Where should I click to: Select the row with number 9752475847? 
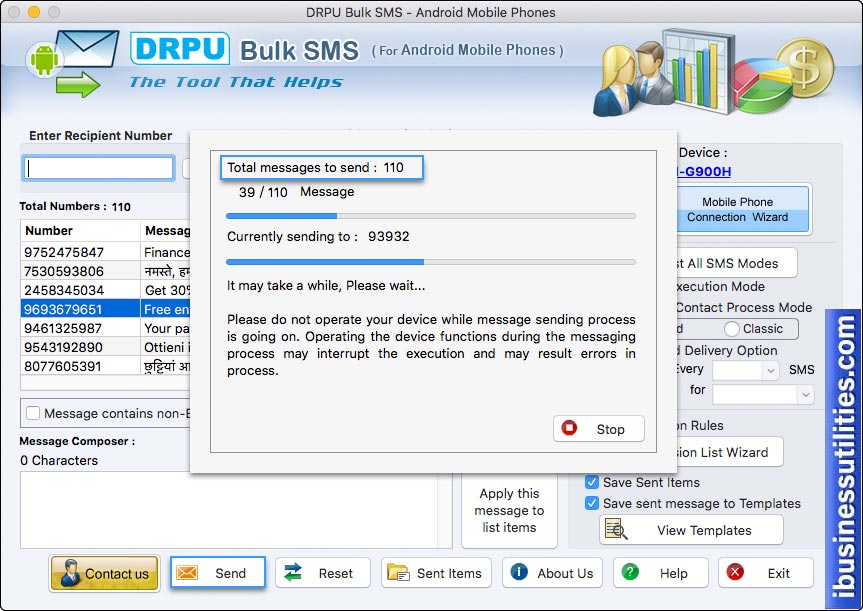[x=106, y=252]
